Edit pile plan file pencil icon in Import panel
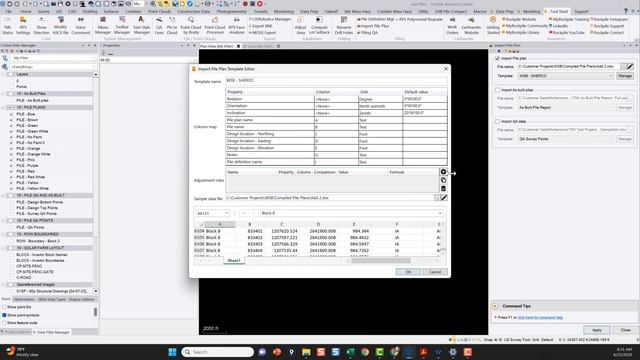 pyautogui.click(x=630, y=66)
